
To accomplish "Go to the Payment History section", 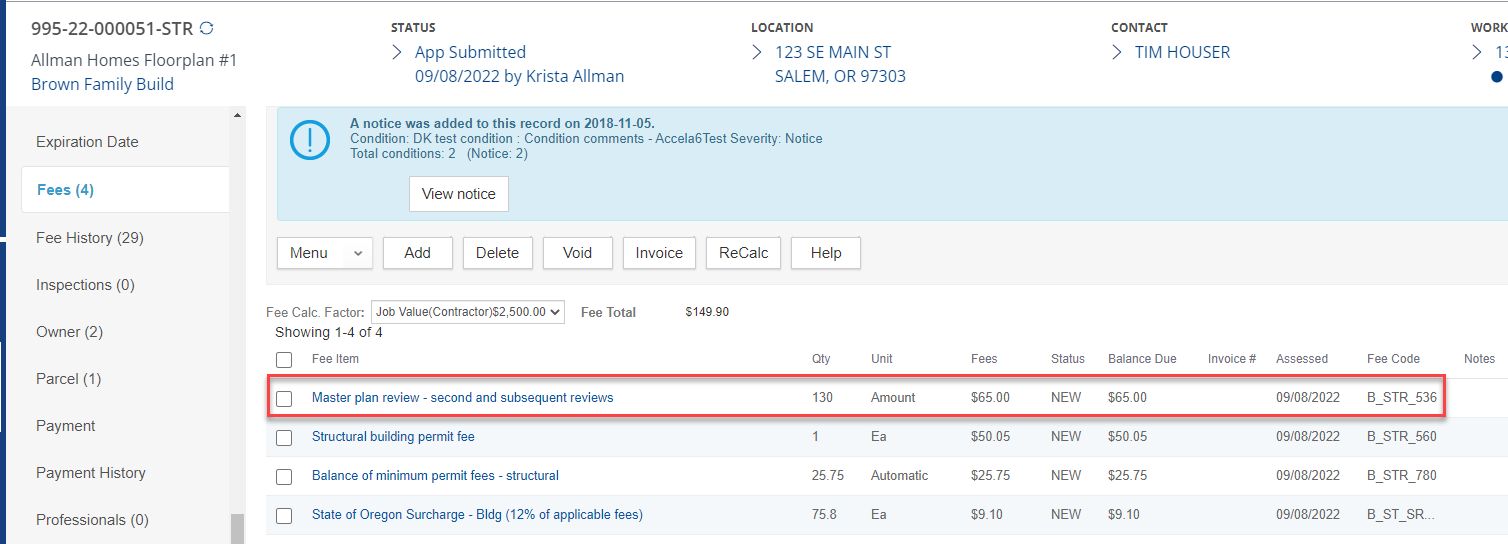I will click(x=91, y=473).
